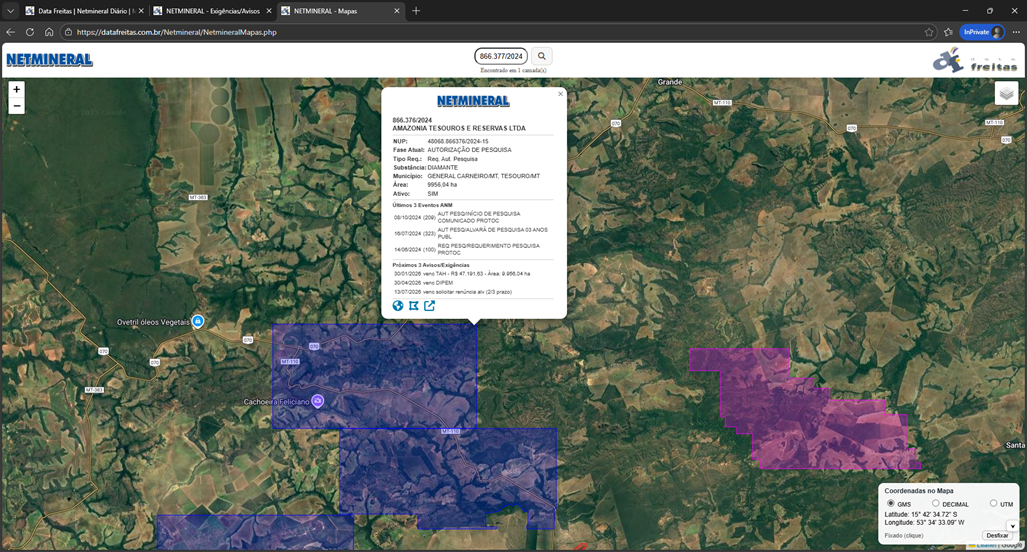Screen dimensions: 1027x552
Task: Select GMS coordinate format
Action: tap(892, 503)
